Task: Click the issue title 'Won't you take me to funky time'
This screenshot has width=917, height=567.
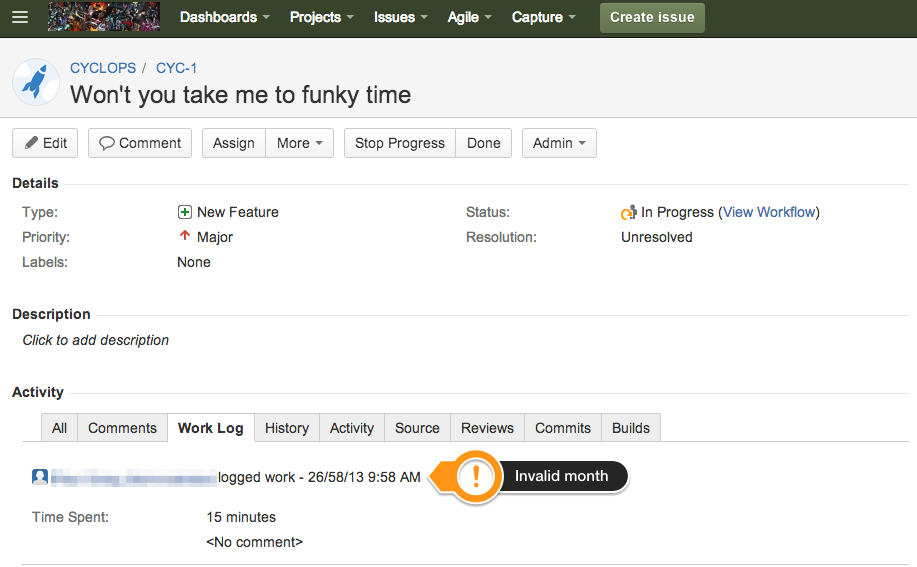Action: 240,95
